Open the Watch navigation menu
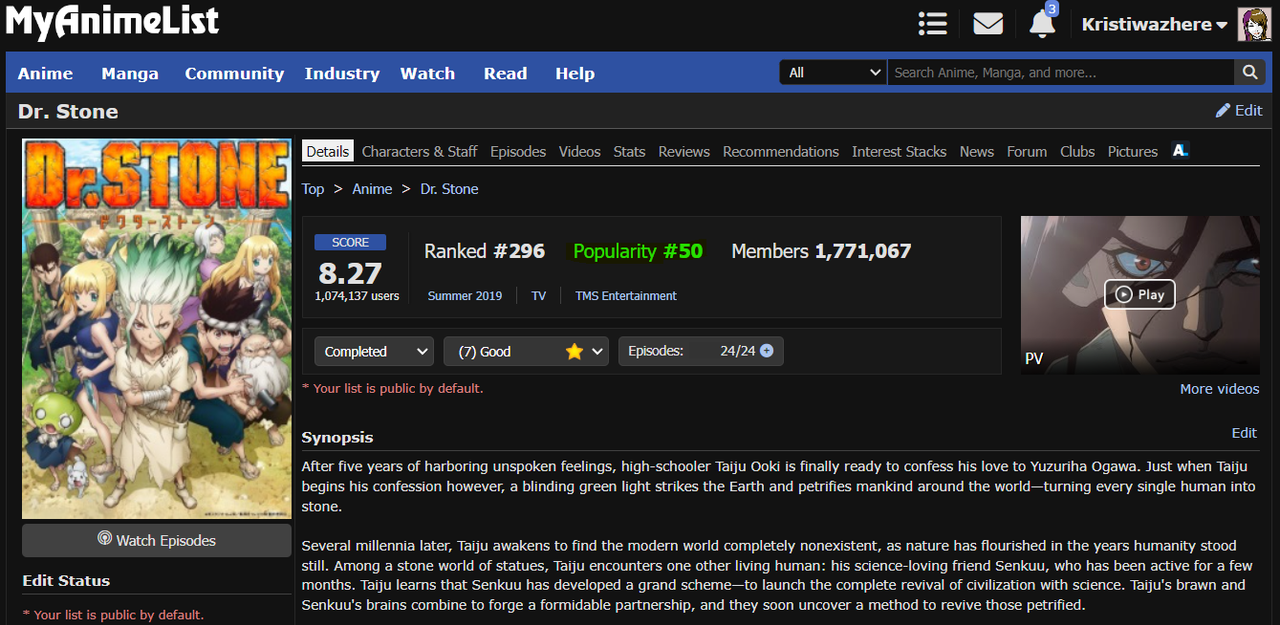1280x625 pixels. [428, 73]
